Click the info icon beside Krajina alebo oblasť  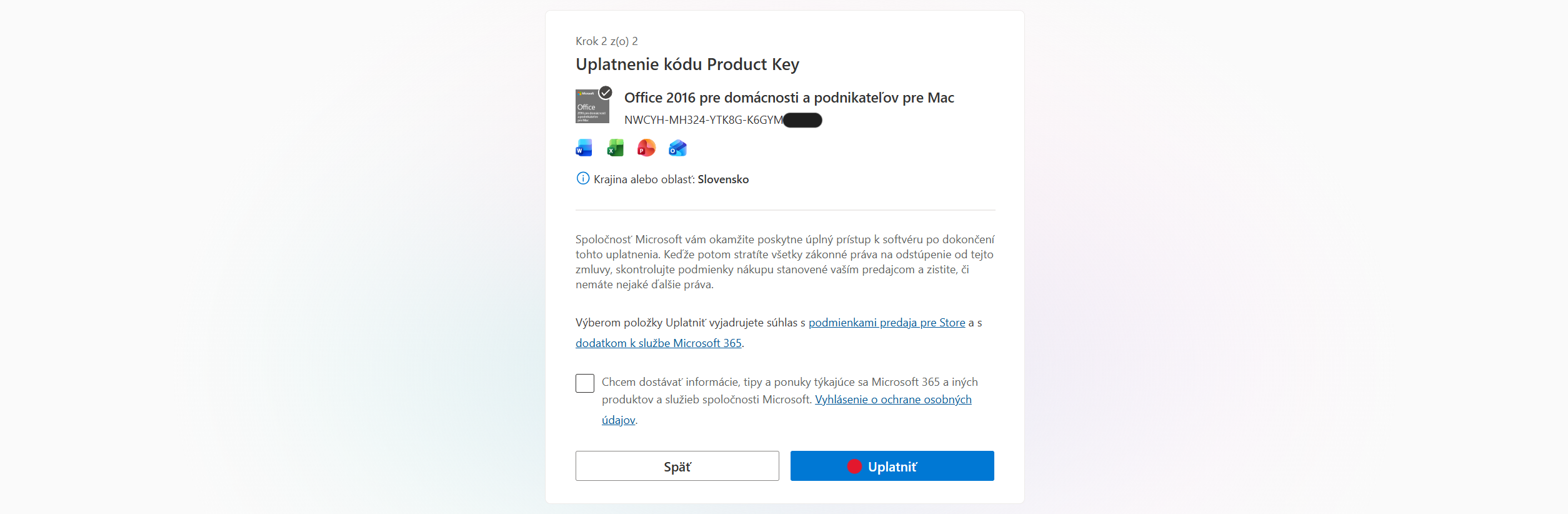tap(582, 179)
